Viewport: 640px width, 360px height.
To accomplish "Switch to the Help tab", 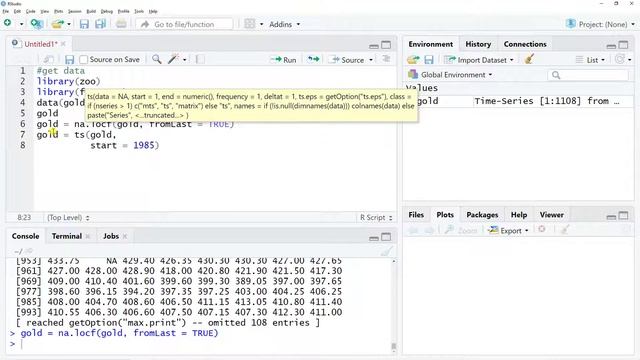I will click(x=519, y=215).
